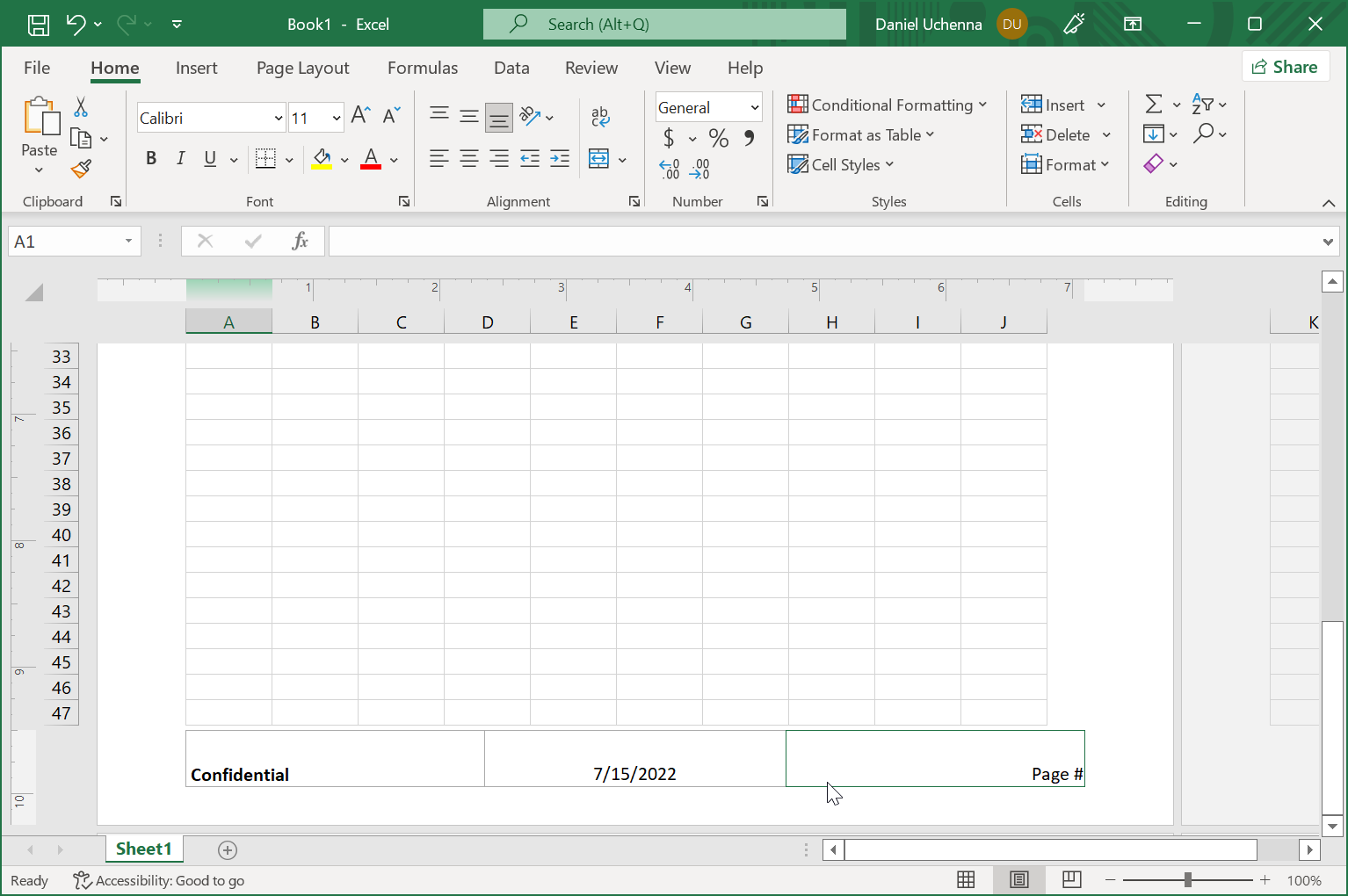
Task: Switch to the Formulas tab
Action: pos(423,68)
